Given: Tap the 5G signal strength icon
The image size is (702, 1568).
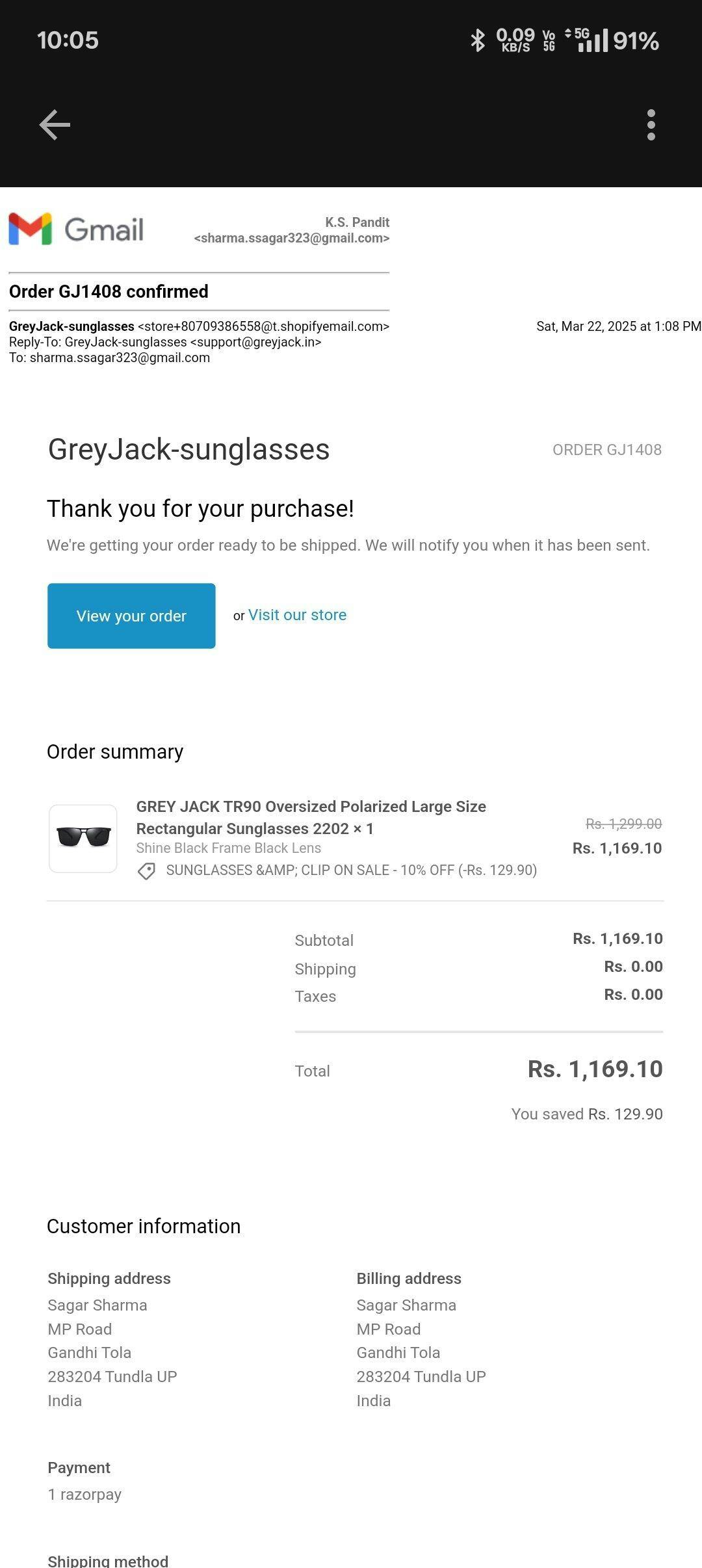Looking at the screenshot, I should [588, 40].
